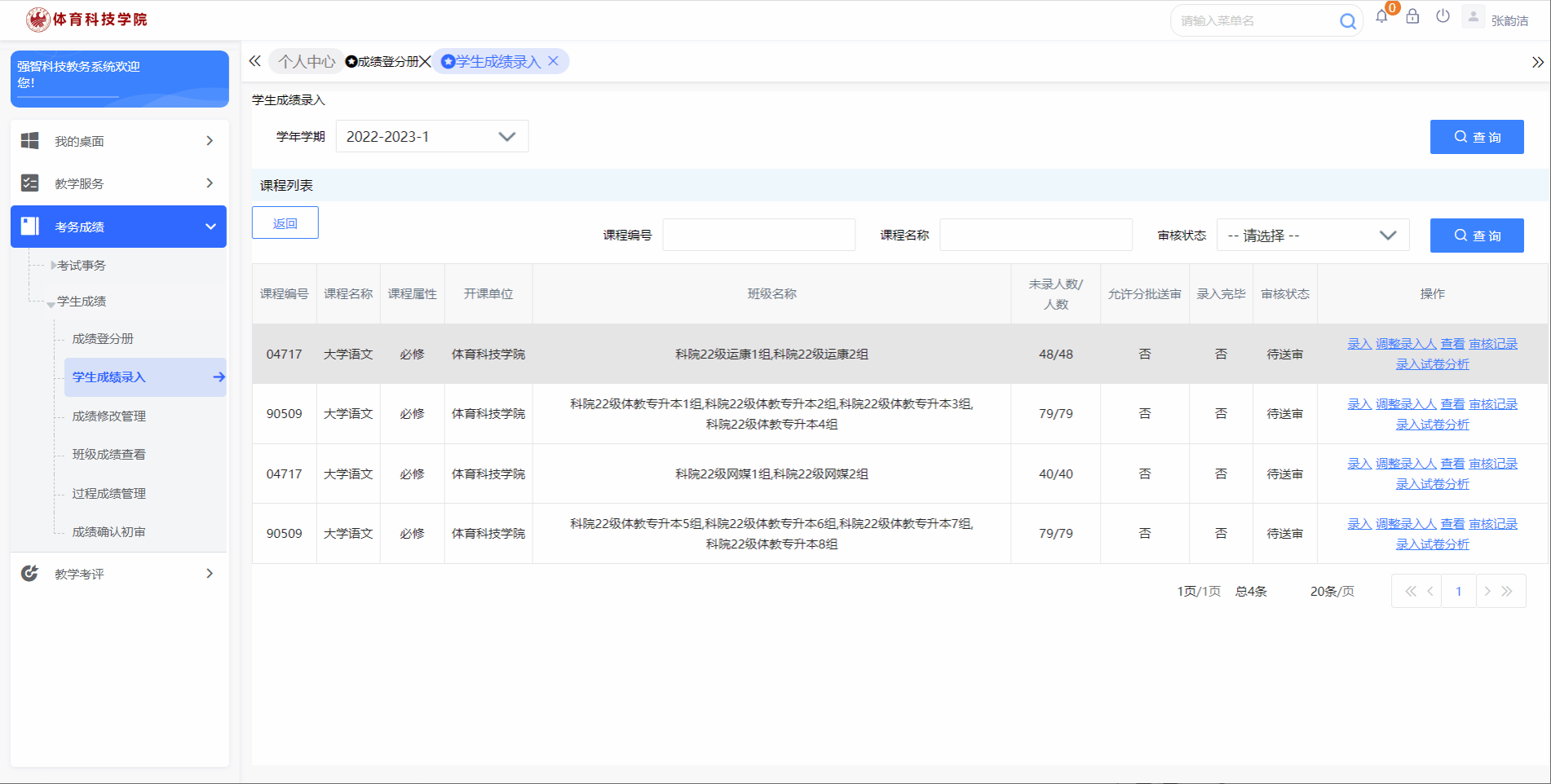
Task: Click the 返回 button
Action: pyautogui.click(x=285, y=223)
